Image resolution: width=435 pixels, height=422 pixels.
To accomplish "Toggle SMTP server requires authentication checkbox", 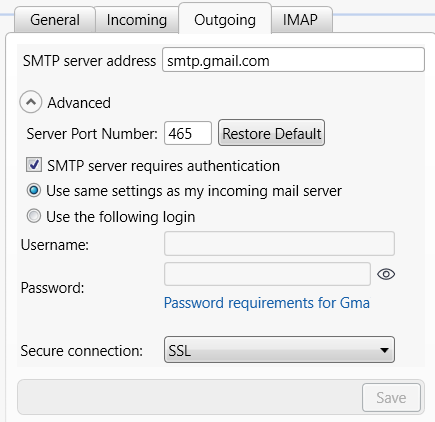I will click(x=34, y=165).
